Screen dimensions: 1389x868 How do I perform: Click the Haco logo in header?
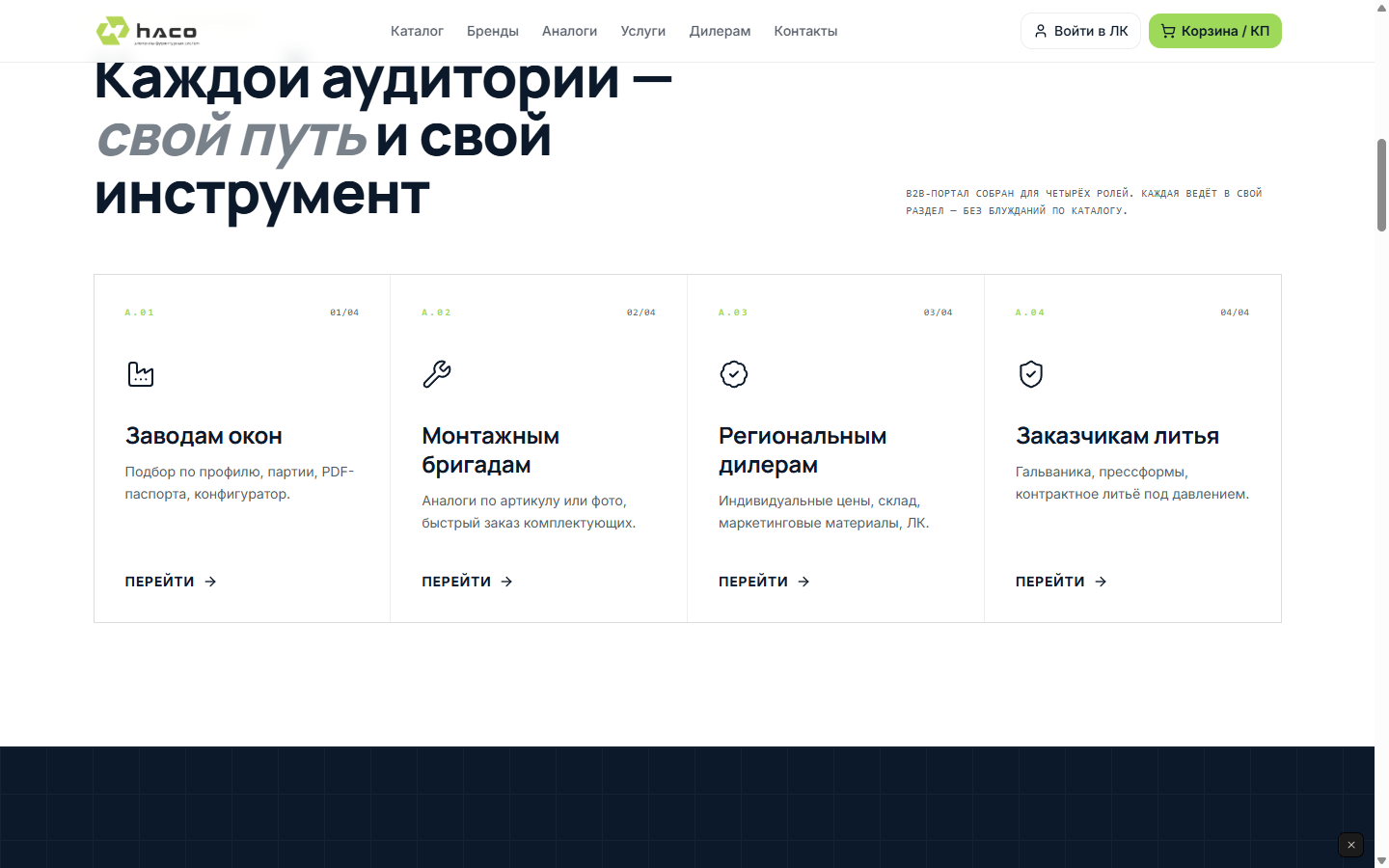coord(148,31)
